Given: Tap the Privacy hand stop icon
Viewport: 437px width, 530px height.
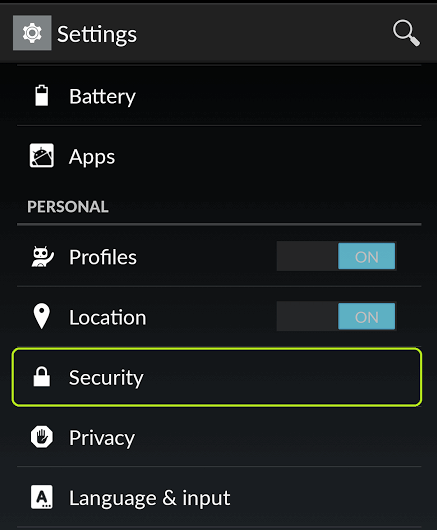Looking at the screenshot, I should pyautogui.click(x=42, y=437).
